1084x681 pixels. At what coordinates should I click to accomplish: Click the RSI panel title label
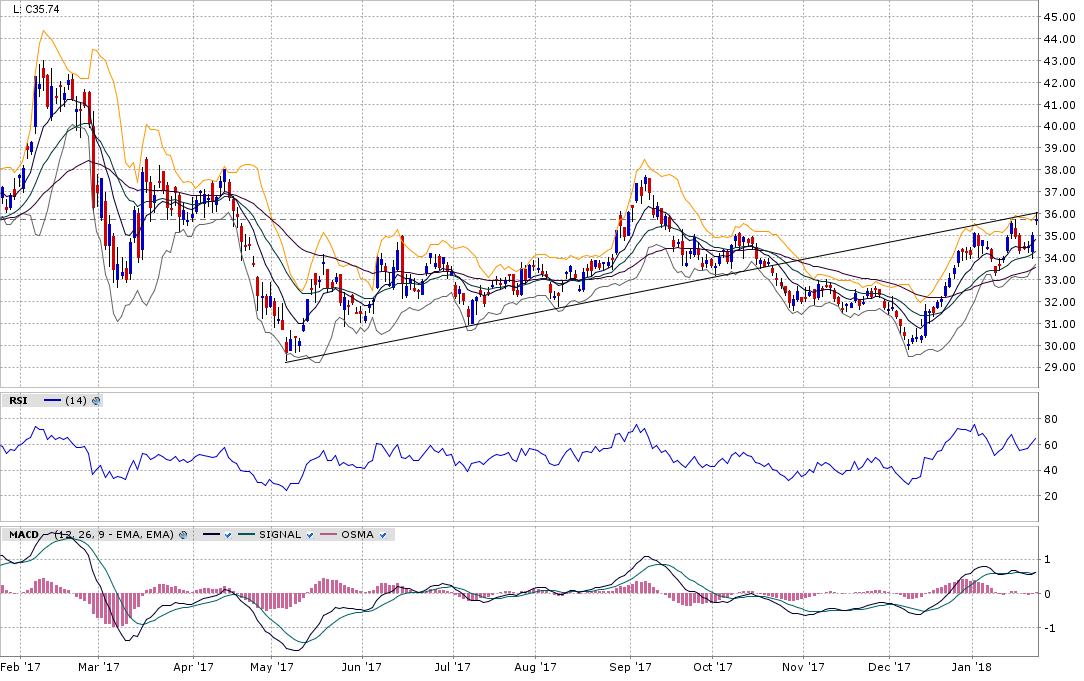[18, 400]
